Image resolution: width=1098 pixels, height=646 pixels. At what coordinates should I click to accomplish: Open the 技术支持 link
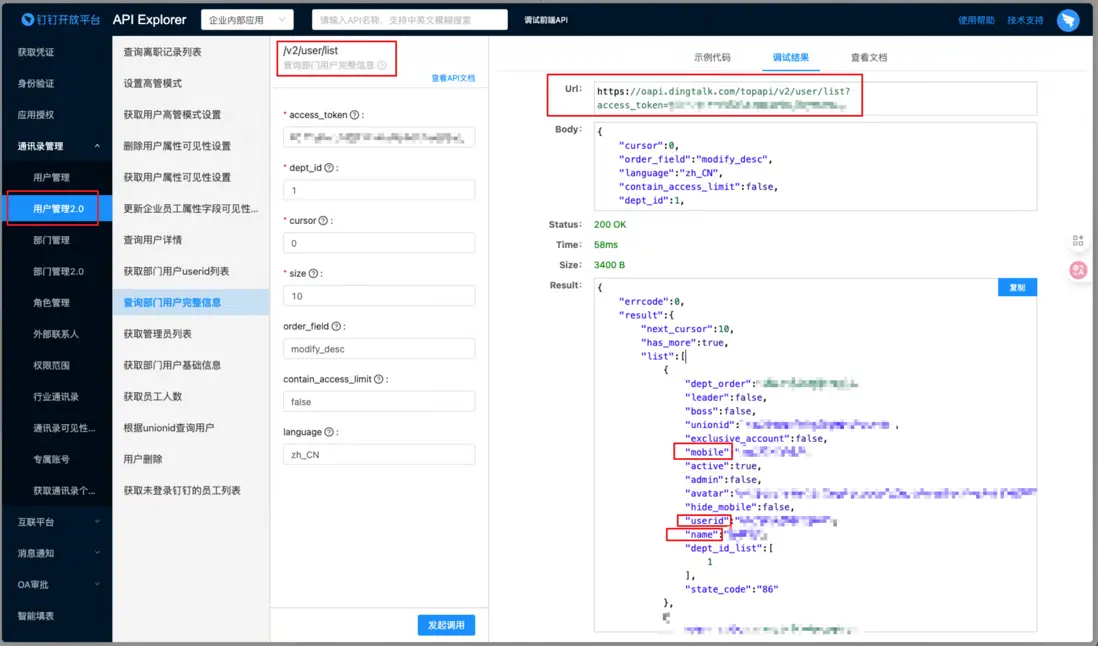1025,20
